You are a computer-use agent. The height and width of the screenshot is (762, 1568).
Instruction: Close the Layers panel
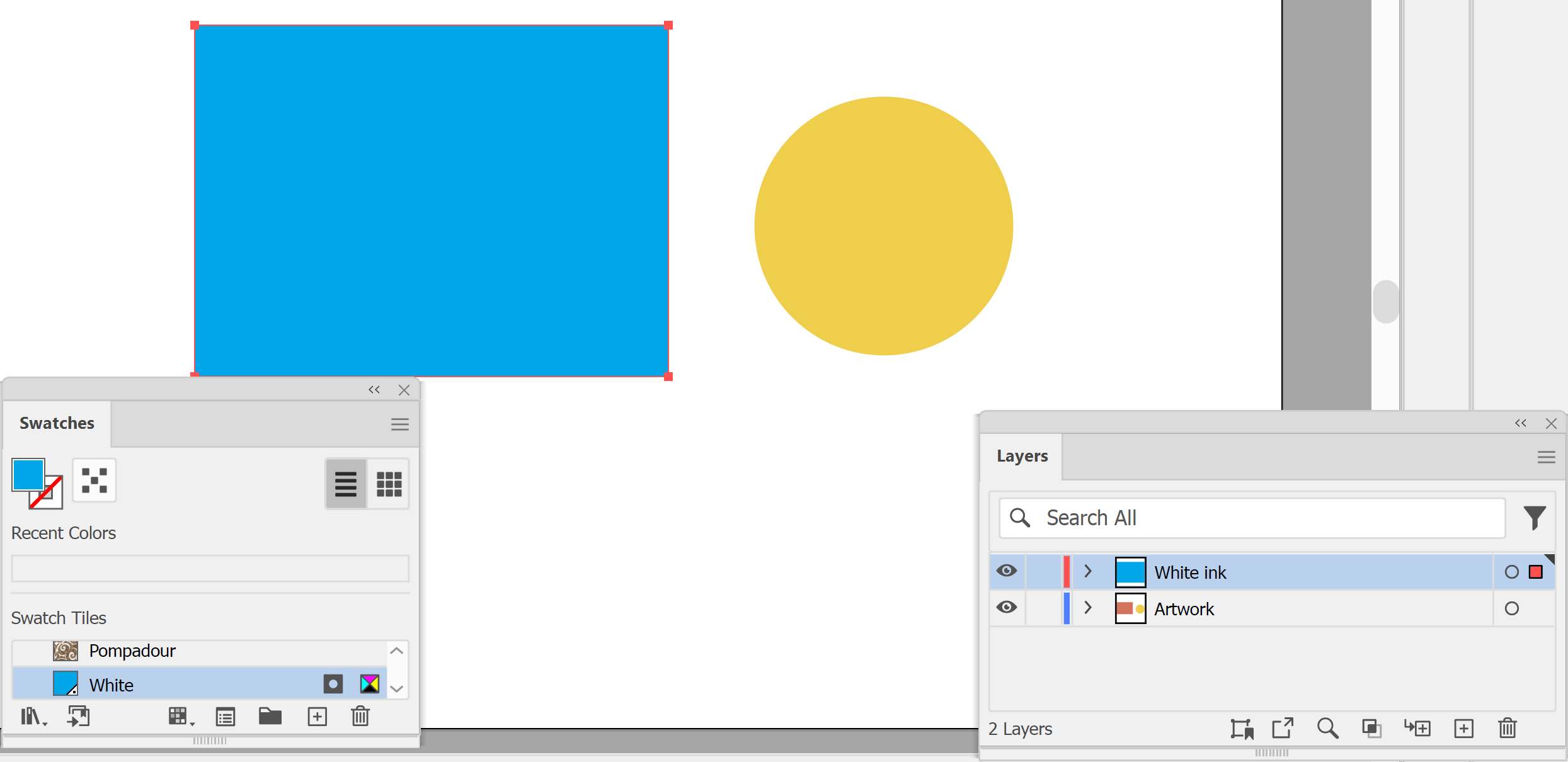click(1551, 424)
